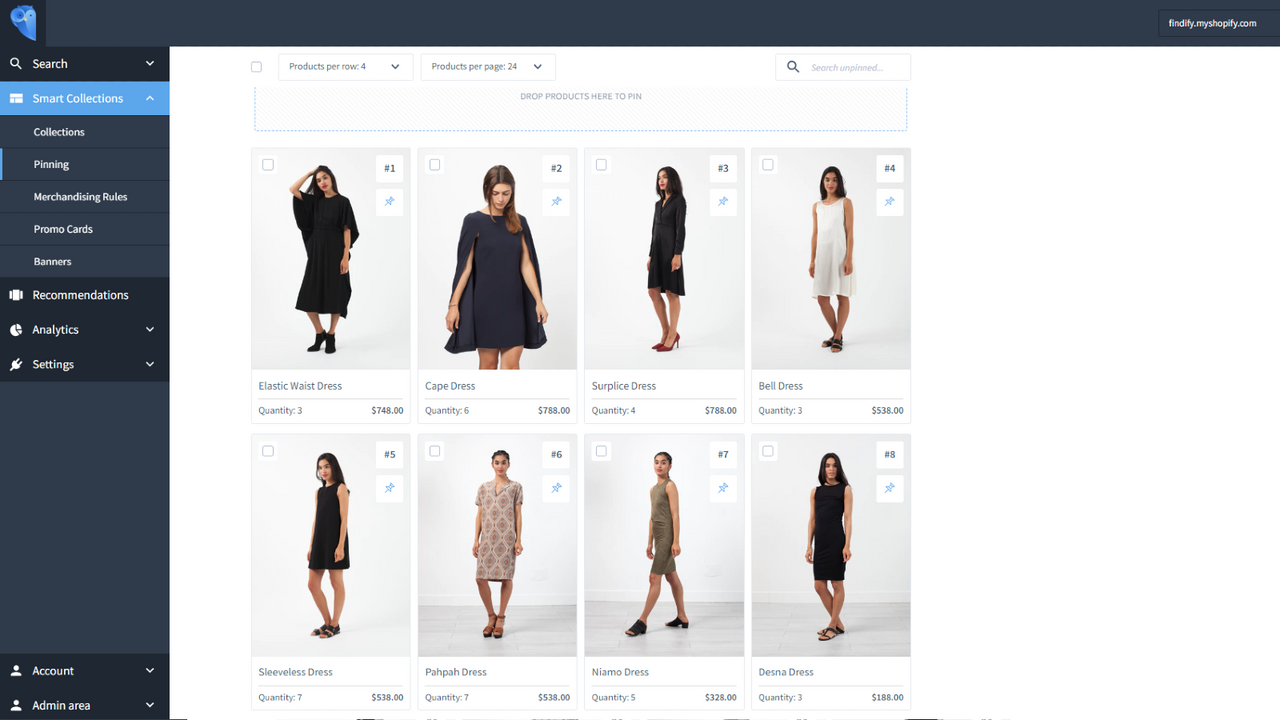Image resolution: width=1280 pixels, height=720 pixels.
Task: Click the Findify logo
Action: pyautogui.click(x=22, y=22)
